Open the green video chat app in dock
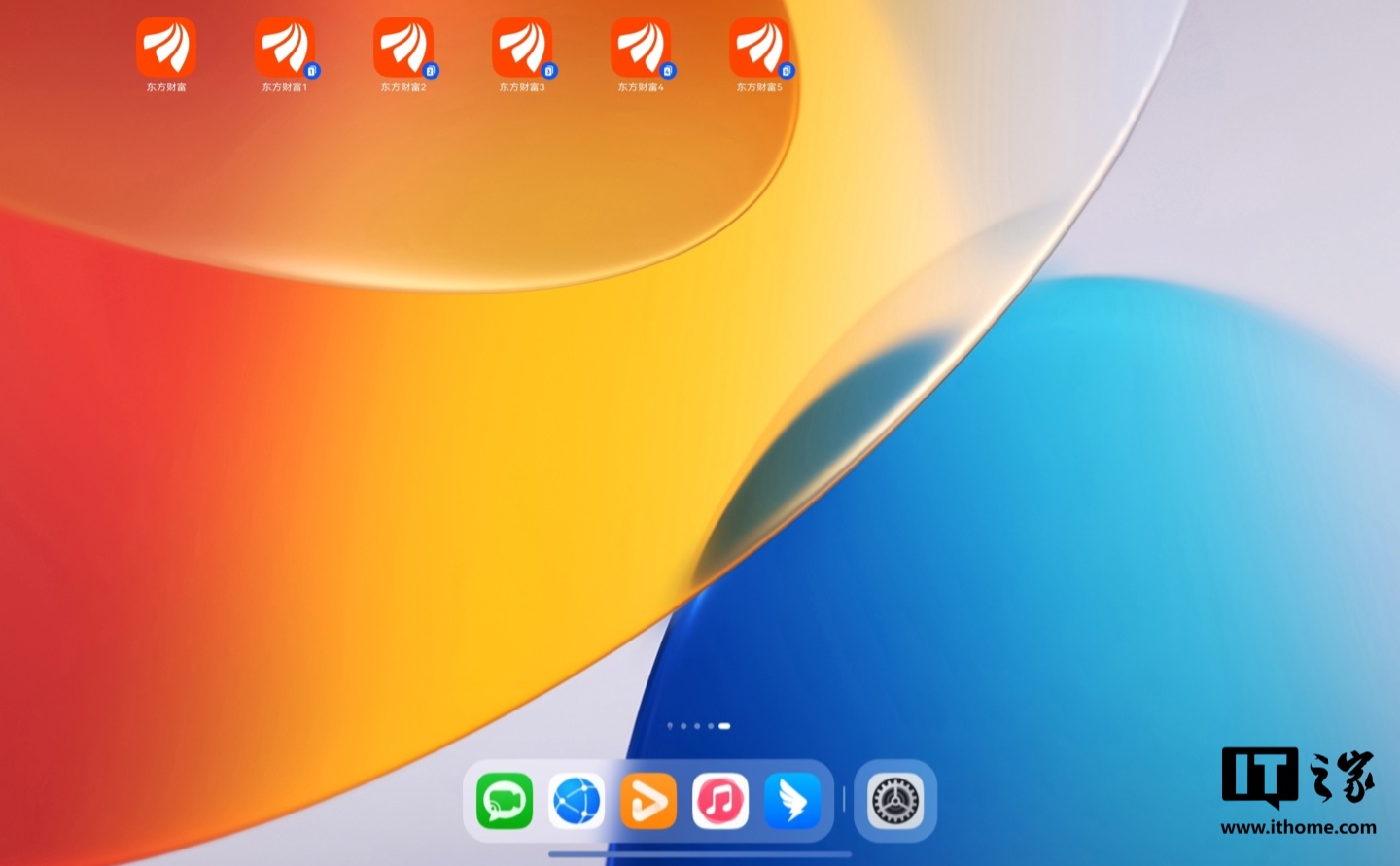 pos(505,801)
